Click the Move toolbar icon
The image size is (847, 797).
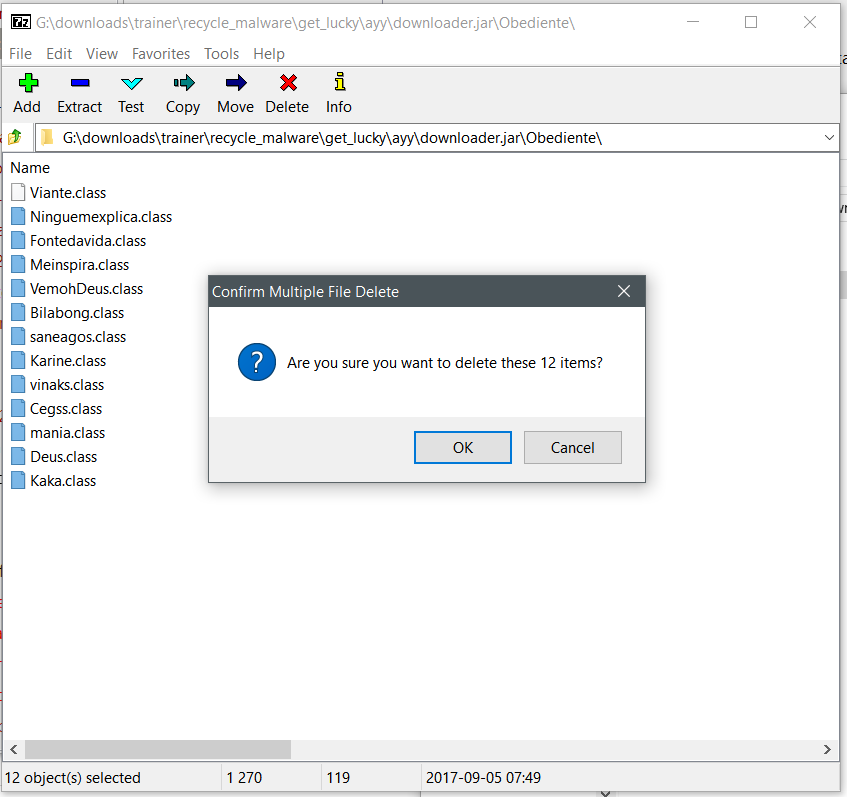[235, 84]
